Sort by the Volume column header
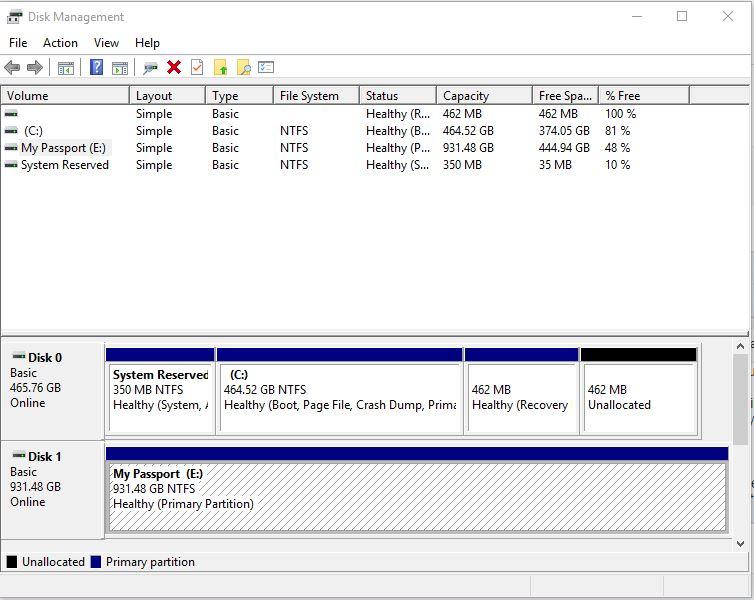 (x=65, y=96)
